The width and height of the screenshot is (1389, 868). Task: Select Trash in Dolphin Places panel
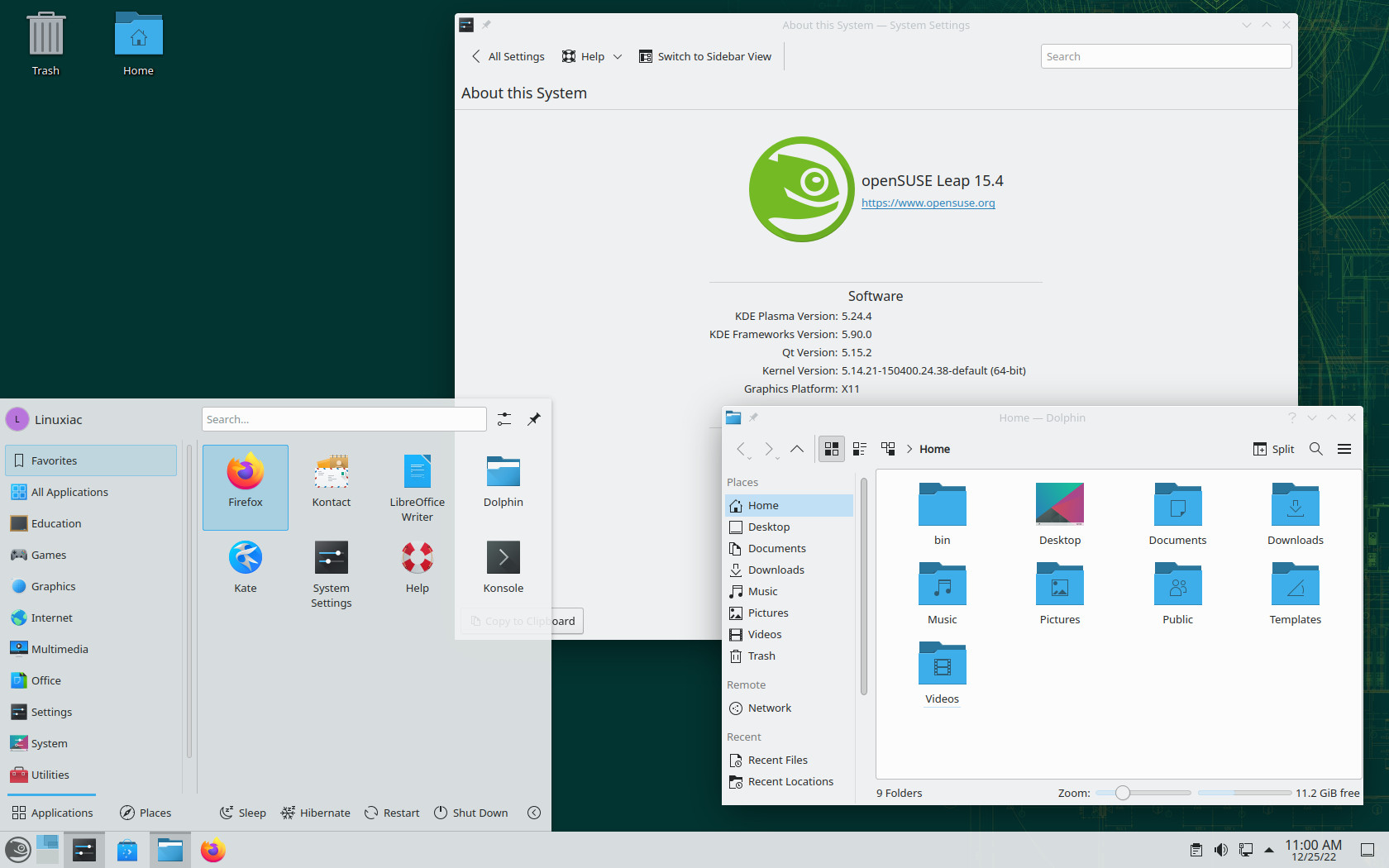(x=790, y=656)
